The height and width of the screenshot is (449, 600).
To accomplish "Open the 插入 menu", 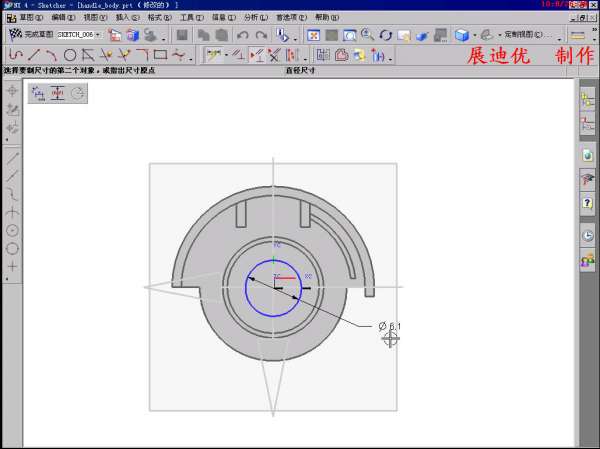I will [x=127, y=17].
